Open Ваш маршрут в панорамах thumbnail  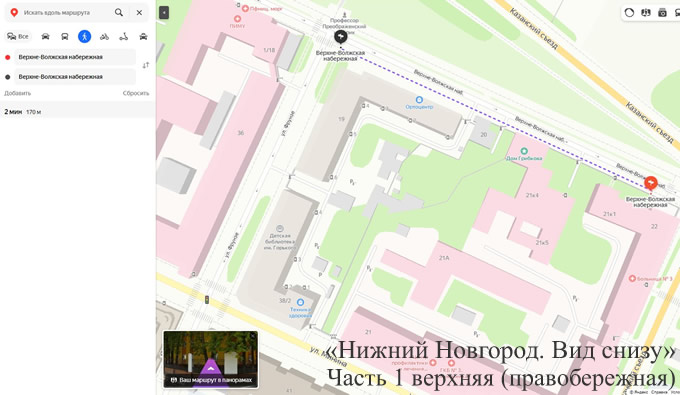[211, 359]
